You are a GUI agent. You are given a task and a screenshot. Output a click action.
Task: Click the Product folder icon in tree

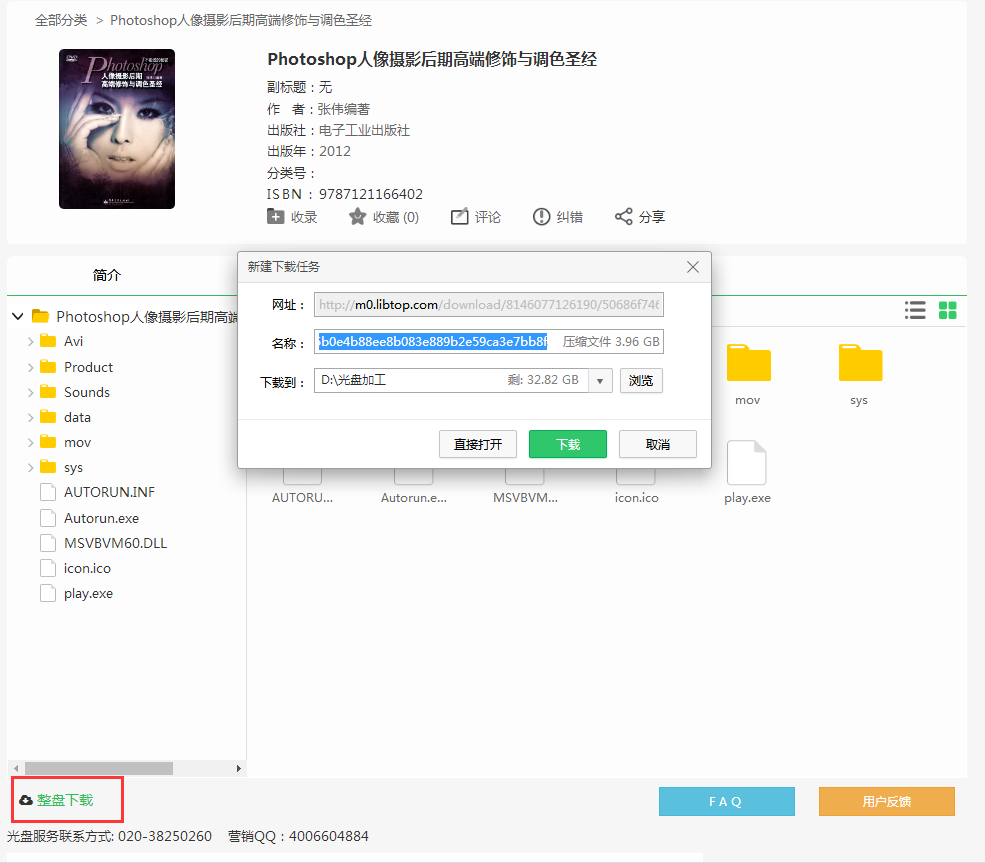[48, 367]
